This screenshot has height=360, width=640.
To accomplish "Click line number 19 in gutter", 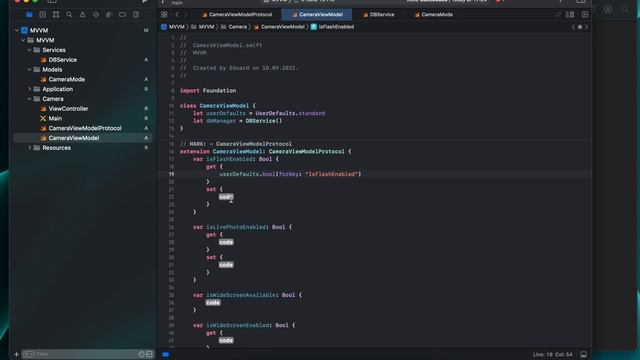I will (171, 174).
